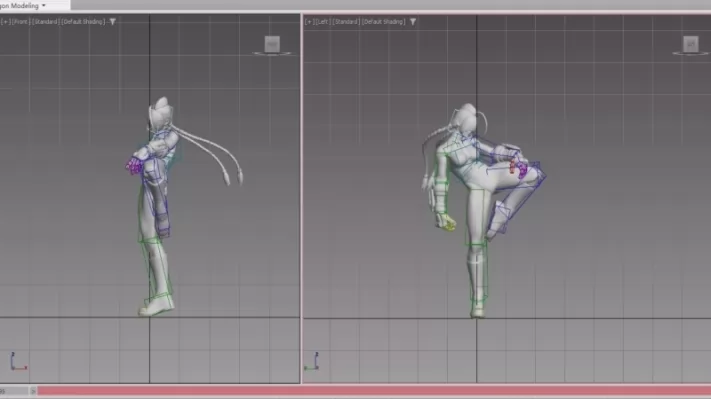Open [Default Shading] menu in Front viewport
Viewport: 711px width, 399px height.
pyautogui.click(x=83, y=21)
